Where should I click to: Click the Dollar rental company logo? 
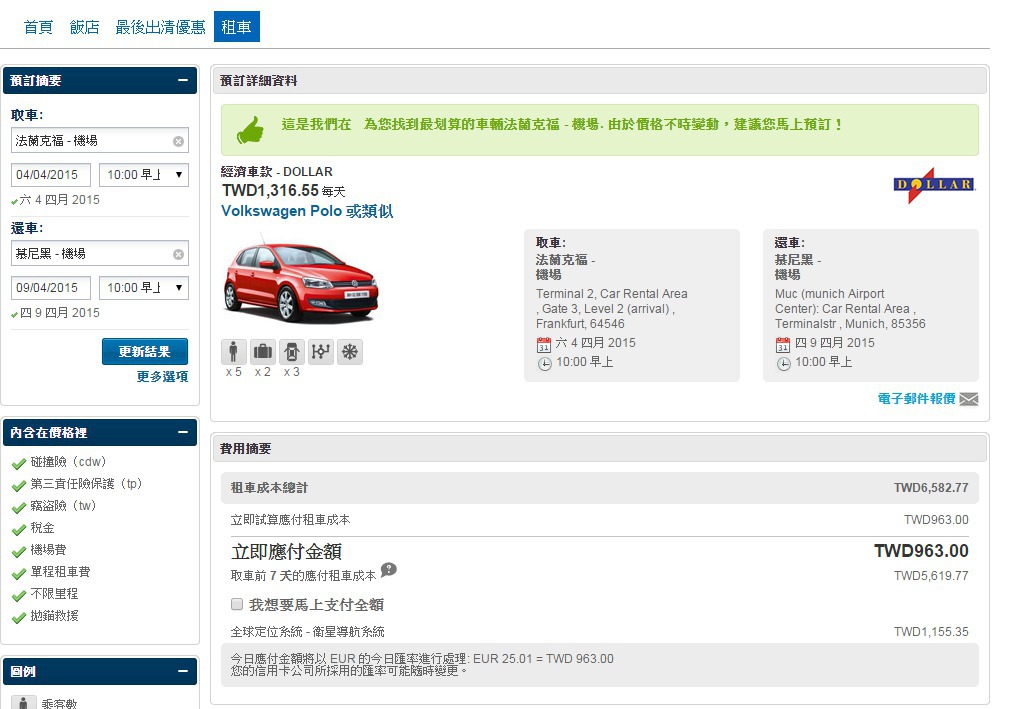point(934,185)
